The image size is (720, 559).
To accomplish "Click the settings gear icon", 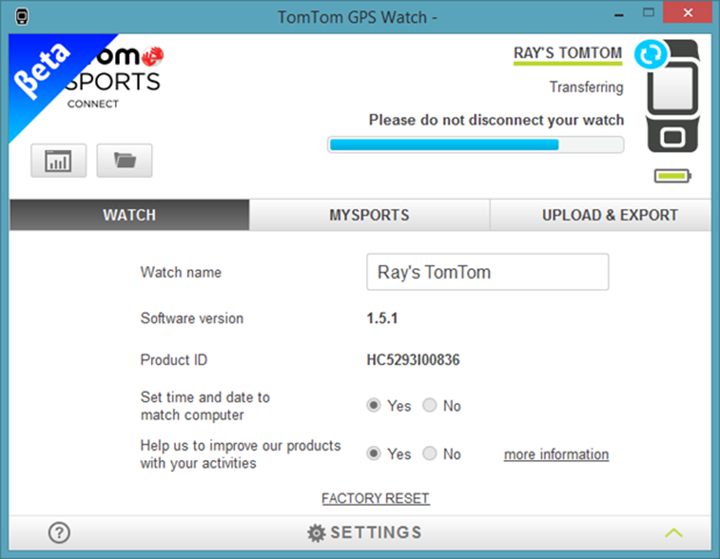I will pyautogui.click(x=316, y=533).
